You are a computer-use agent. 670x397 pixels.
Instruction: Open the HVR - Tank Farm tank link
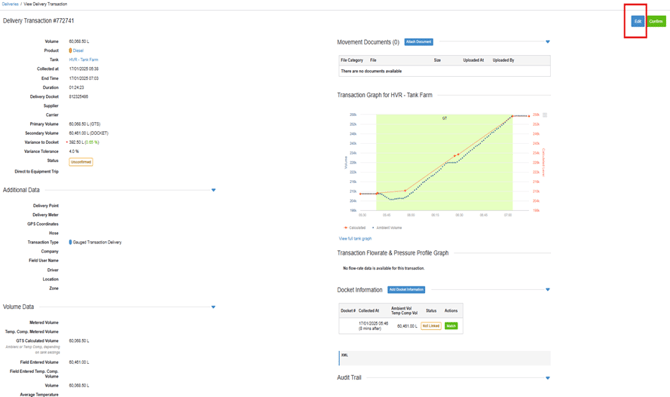(83, 60)
